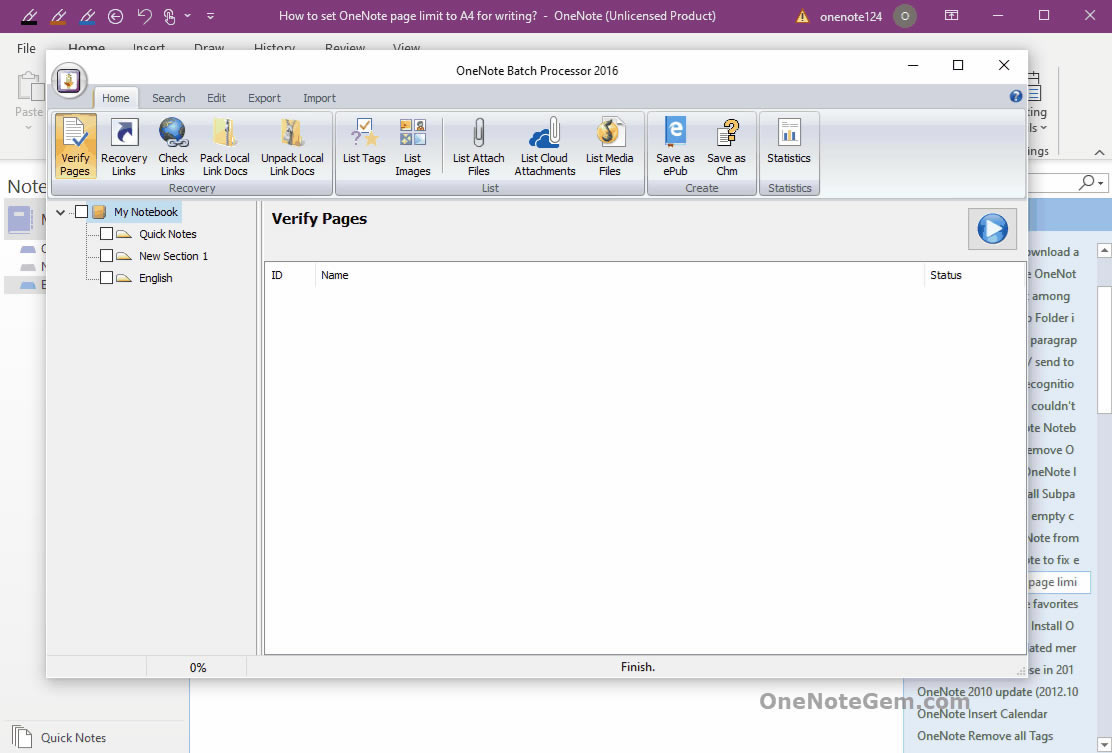Click the 0% progress bar
Image resolution: width=1112 pixels, height=753 pixels.
coord(198,666)
